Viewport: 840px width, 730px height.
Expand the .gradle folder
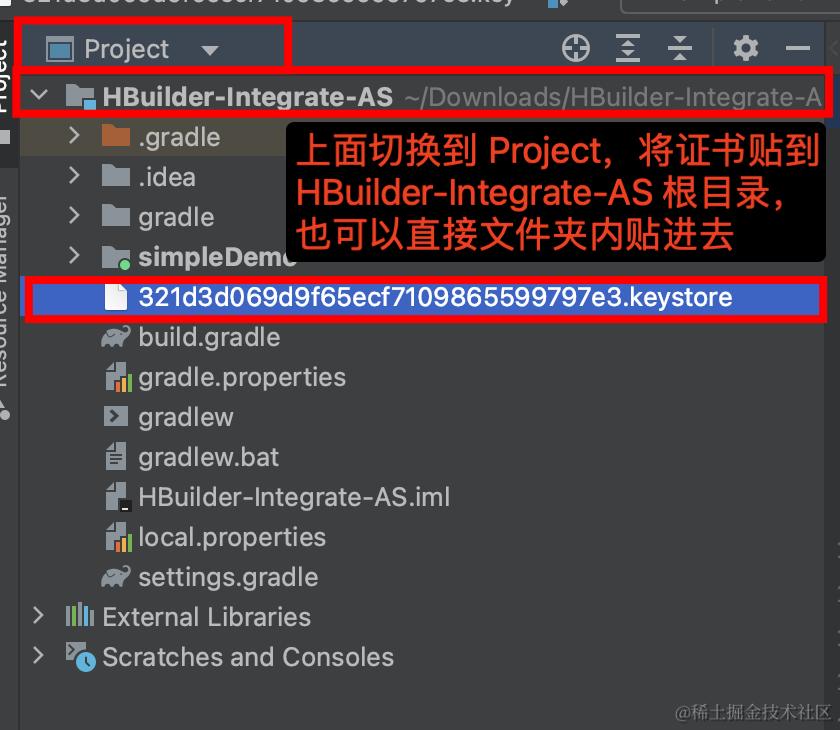click(74, 136)
